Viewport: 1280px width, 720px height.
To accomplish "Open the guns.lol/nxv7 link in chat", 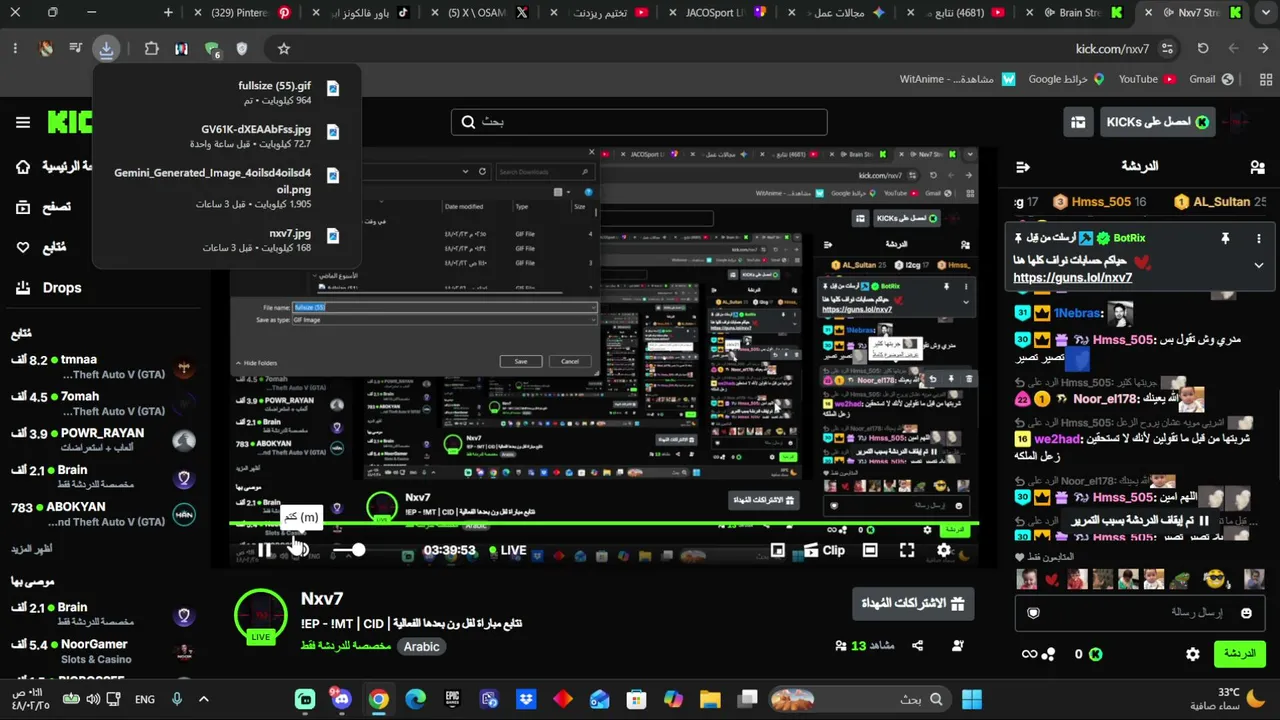I will tap(1073, 278).
